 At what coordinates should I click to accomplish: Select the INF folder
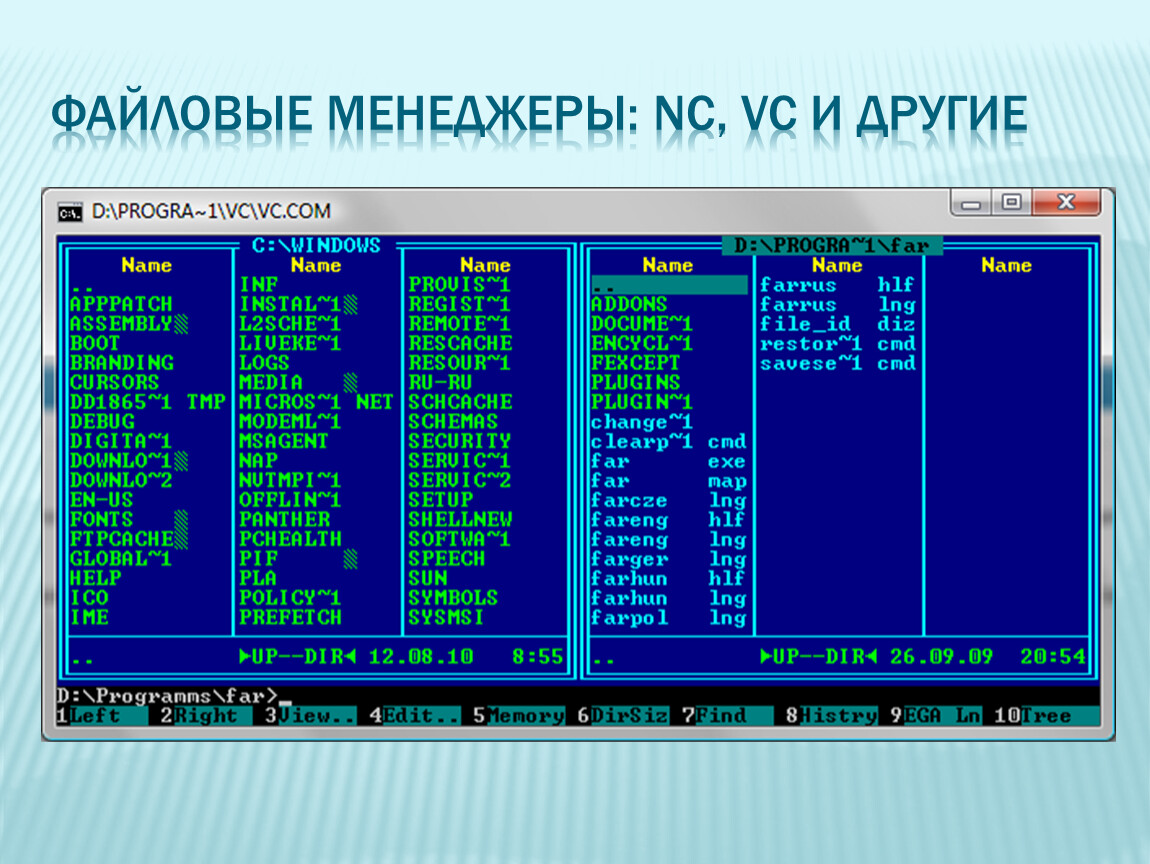[x=258, y=285]
